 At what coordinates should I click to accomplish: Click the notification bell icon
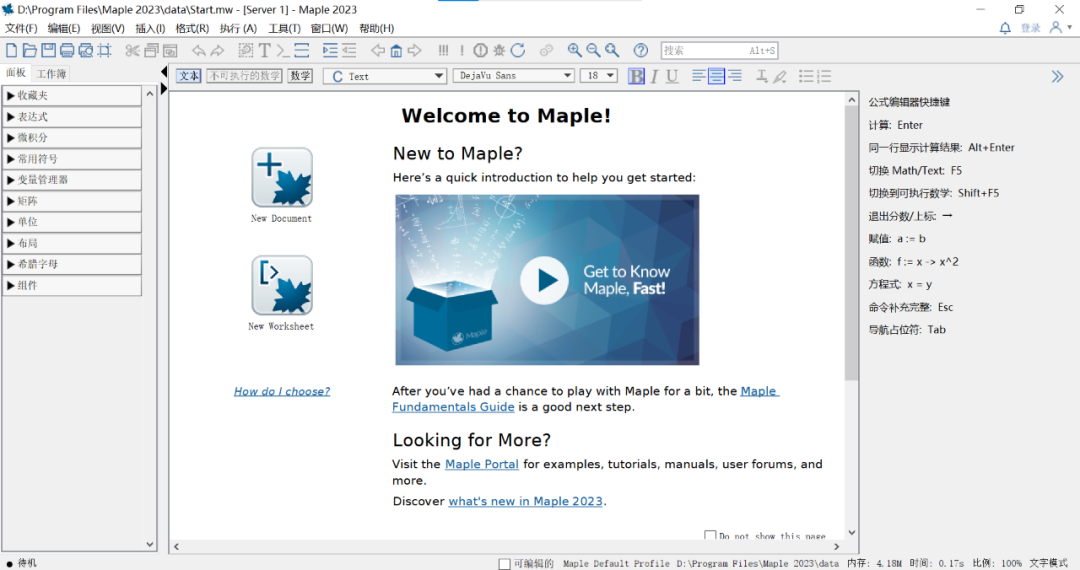point(1005,28)
